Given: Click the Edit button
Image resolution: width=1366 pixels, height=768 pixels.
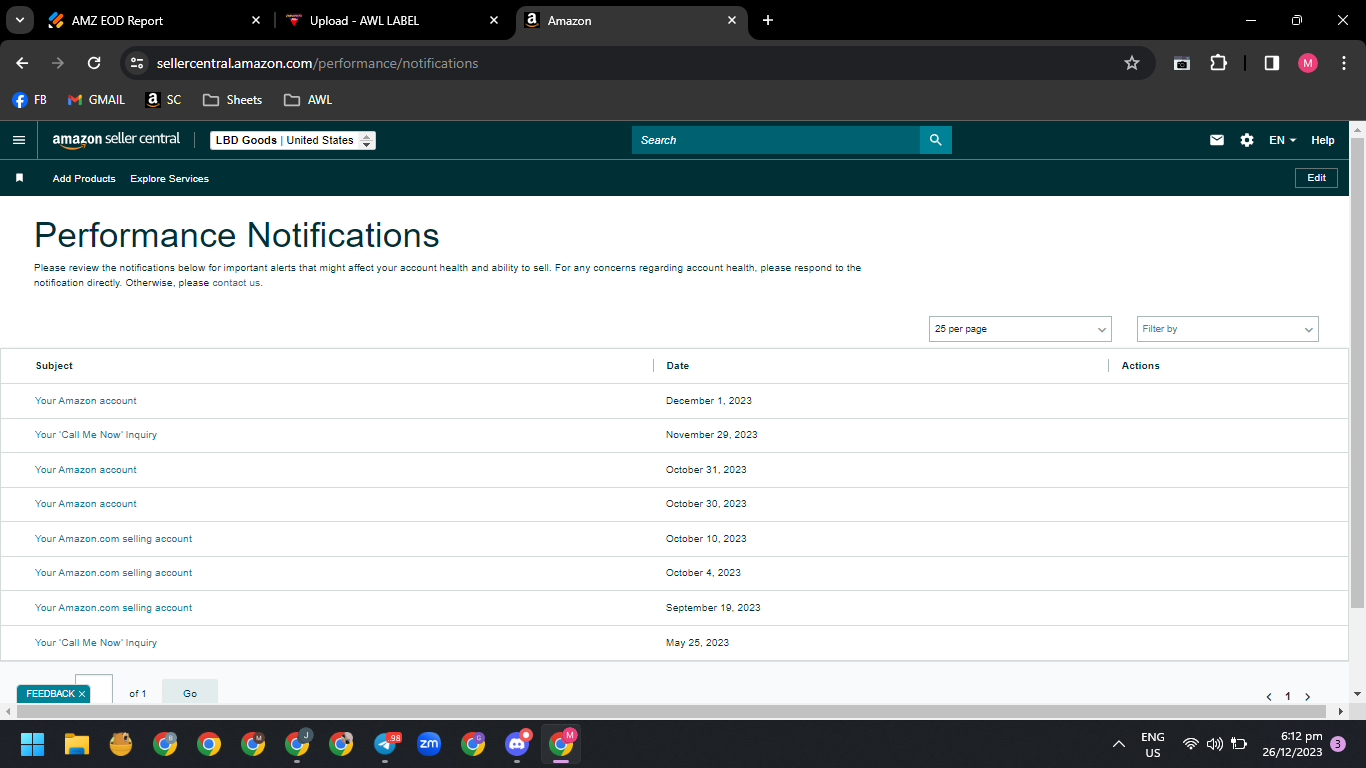Looking at the screenshot, I should point(1317,178).
